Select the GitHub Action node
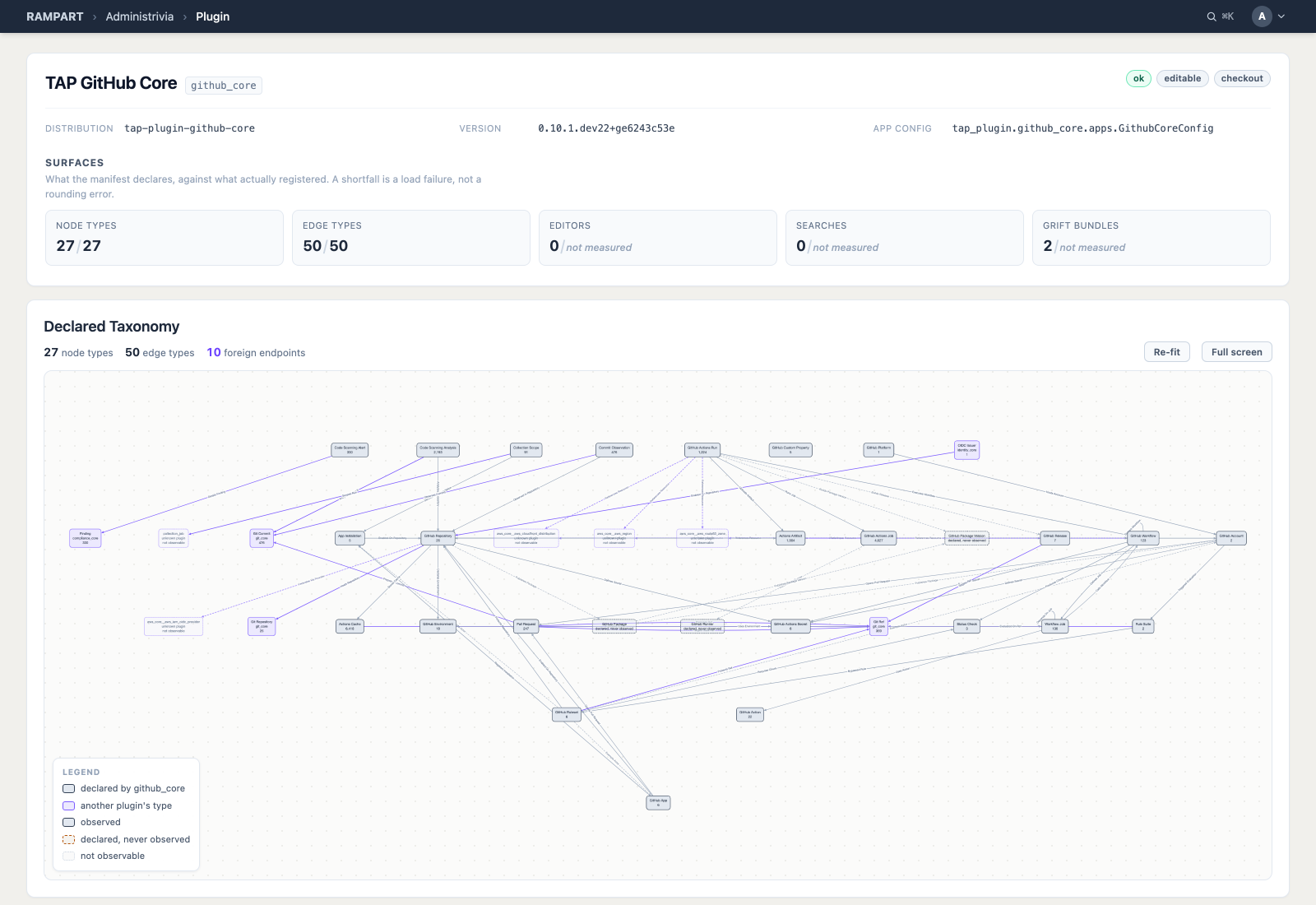 [749, 714]
